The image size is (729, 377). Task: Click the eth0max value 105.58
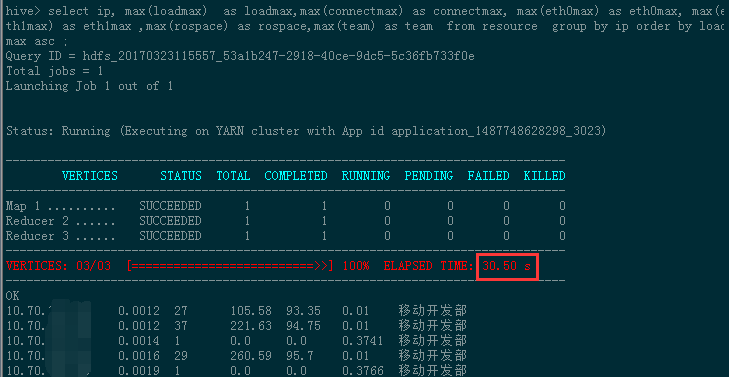[251, 311]
